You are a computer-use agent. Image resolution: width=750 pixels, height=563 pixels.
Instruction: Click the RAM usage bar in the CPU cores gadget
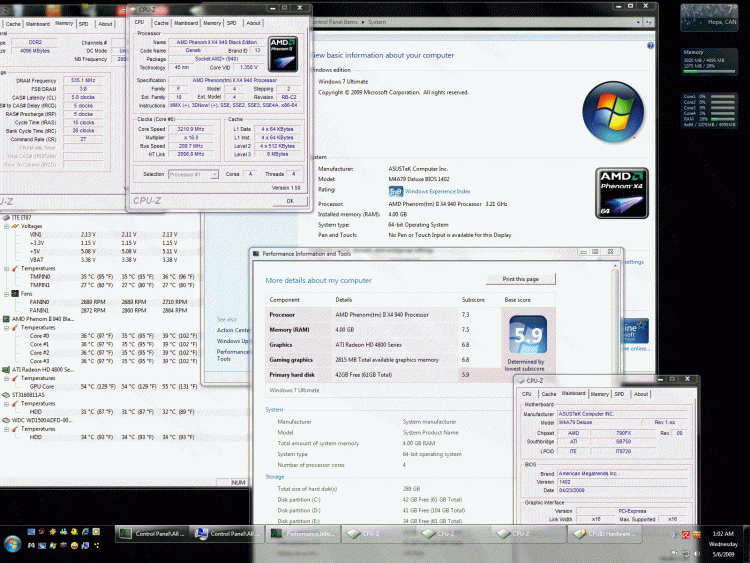click(722, 119)
